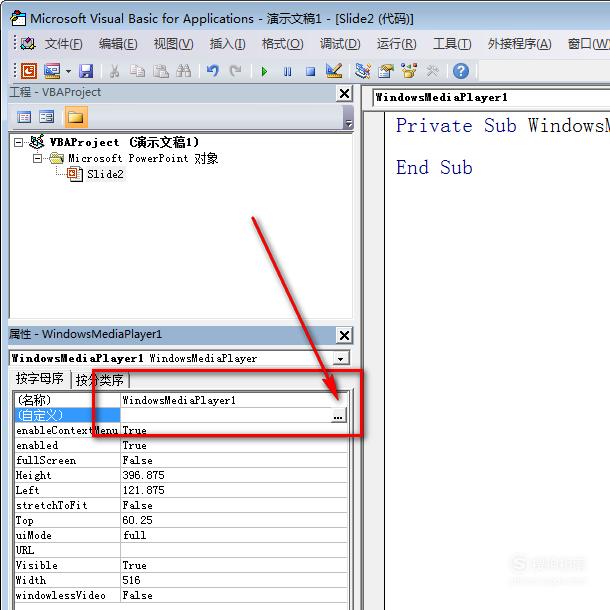Select Slide2 in project tree
Viewport: 610px width, 610px height.
coord(105,174)
